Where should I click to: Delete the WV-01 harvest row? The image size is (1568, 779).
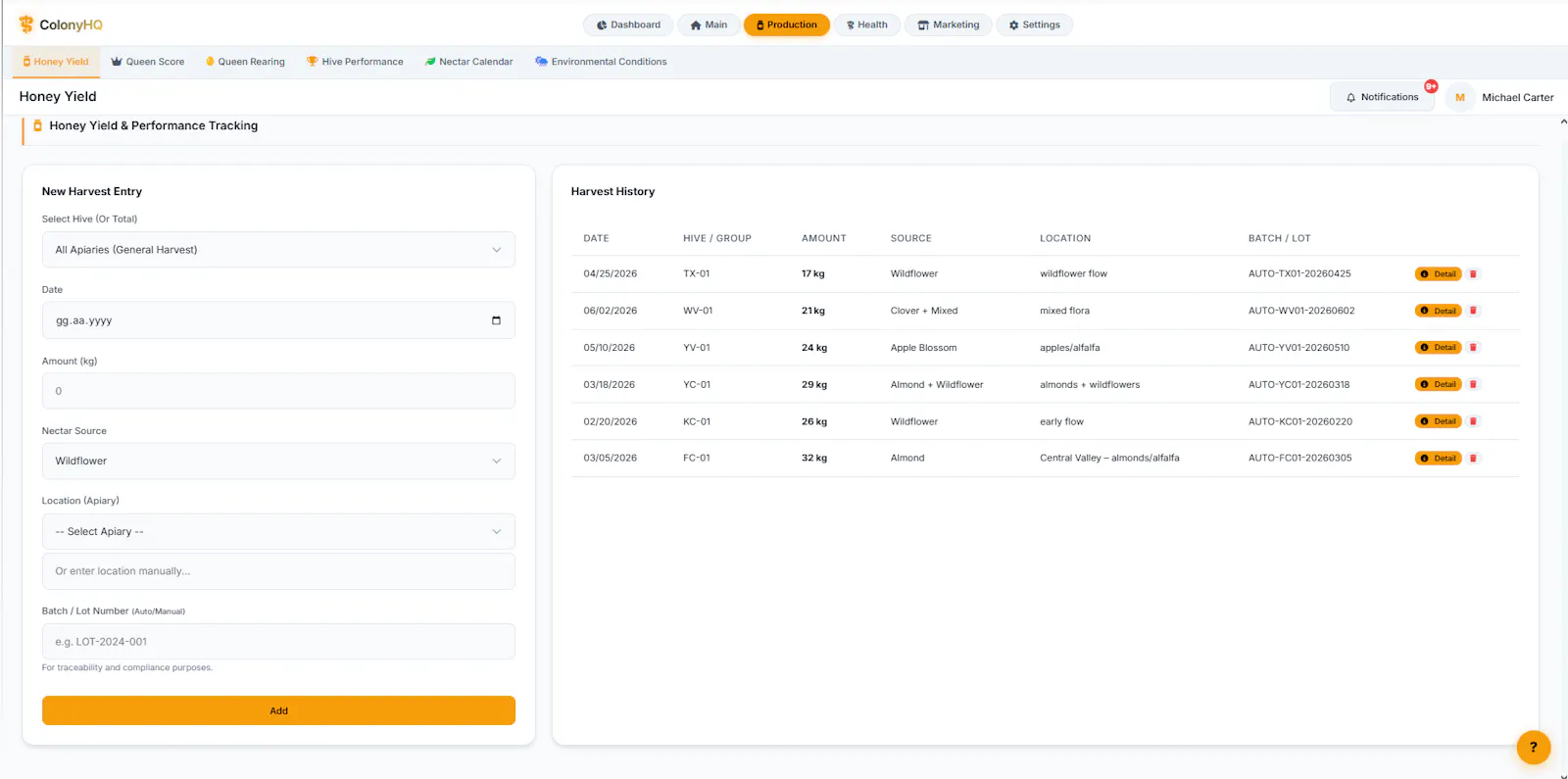pos(1473,311)
